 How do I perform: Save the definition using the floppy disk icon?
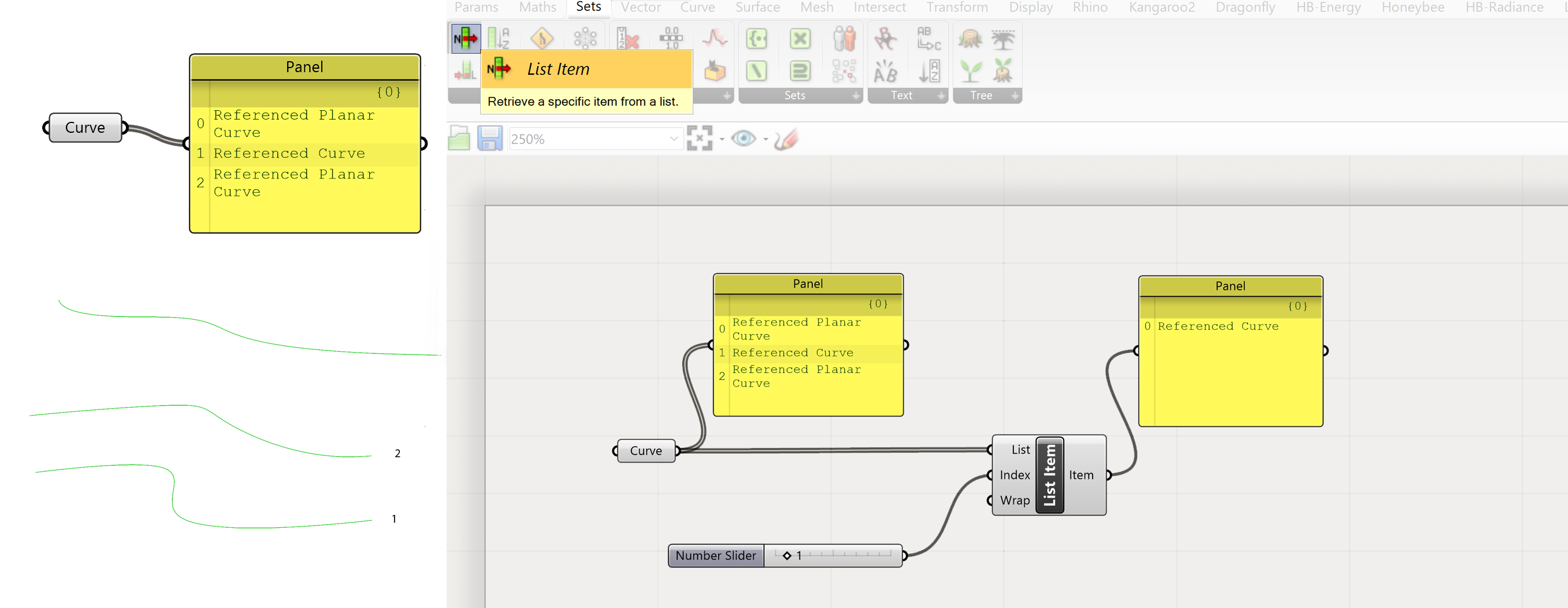pos(491,138)
